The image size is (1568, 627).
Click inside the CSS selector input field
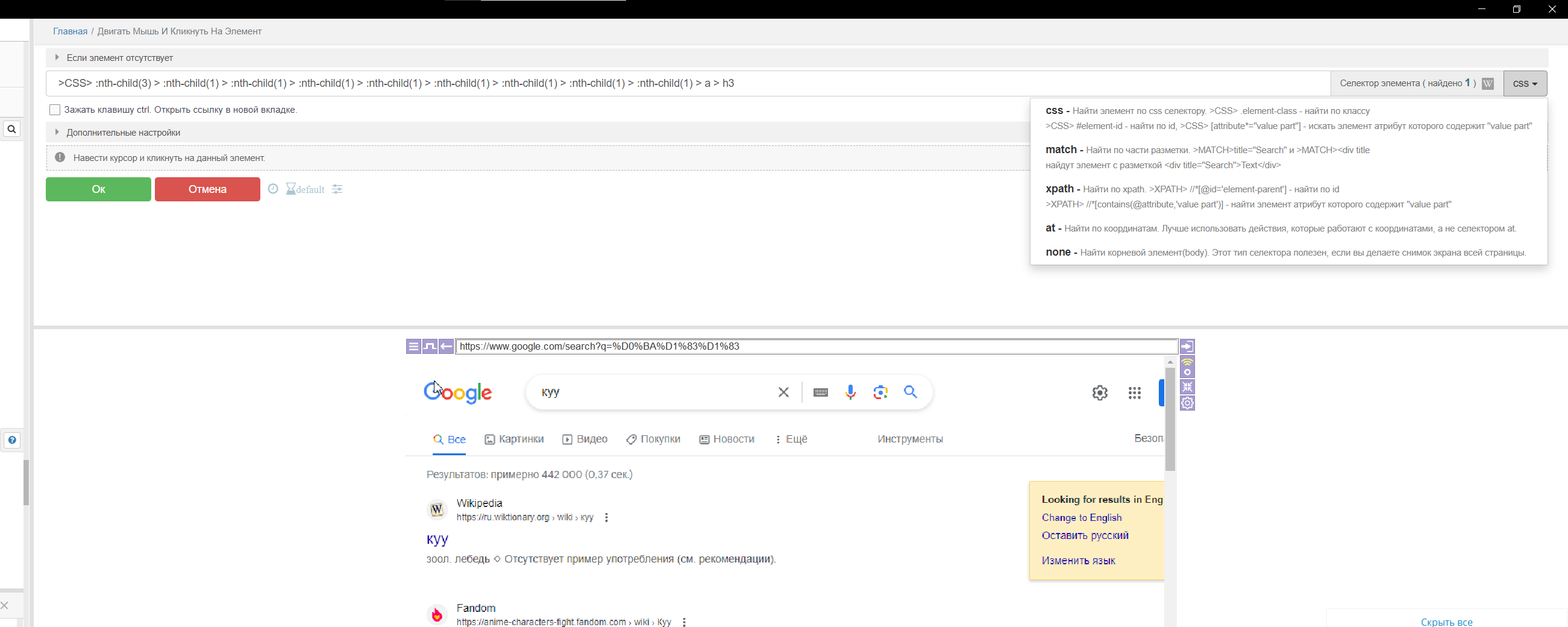point(688,84)
